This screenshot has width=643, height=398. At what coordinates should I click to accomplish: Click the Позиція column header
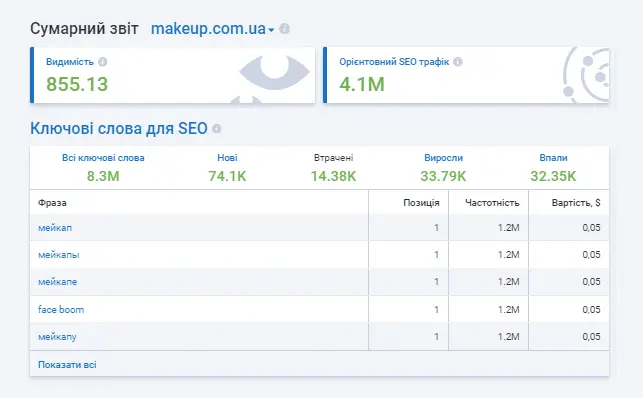click(421, 203)
